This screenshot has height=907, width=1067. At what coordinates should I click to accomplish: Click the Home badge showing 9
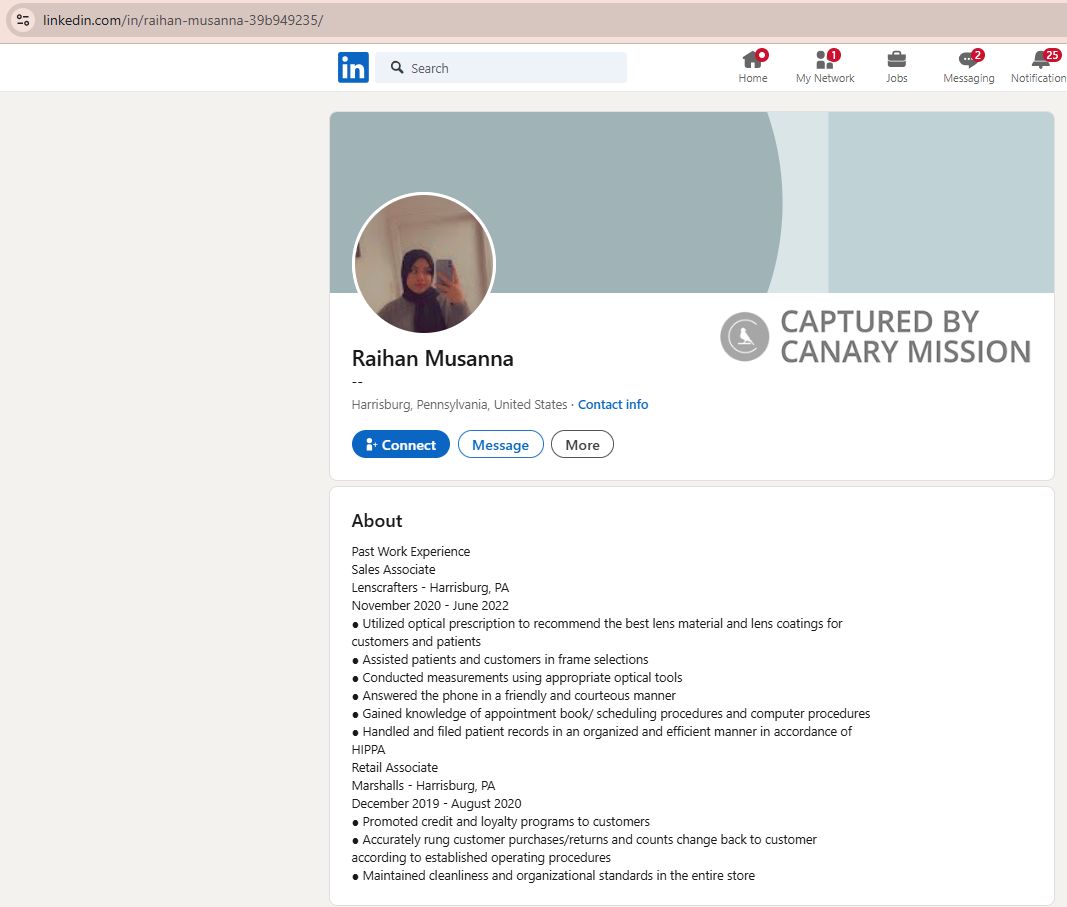point(761,52)
